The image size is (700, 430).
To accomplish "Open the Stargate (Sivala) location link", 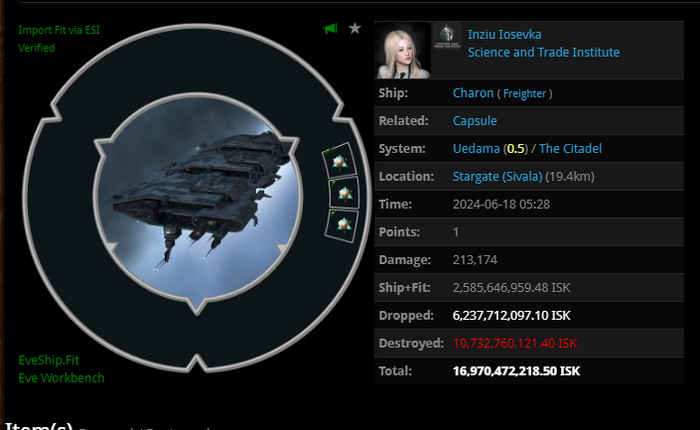I will pyautogui.click(x=497, y=176).
